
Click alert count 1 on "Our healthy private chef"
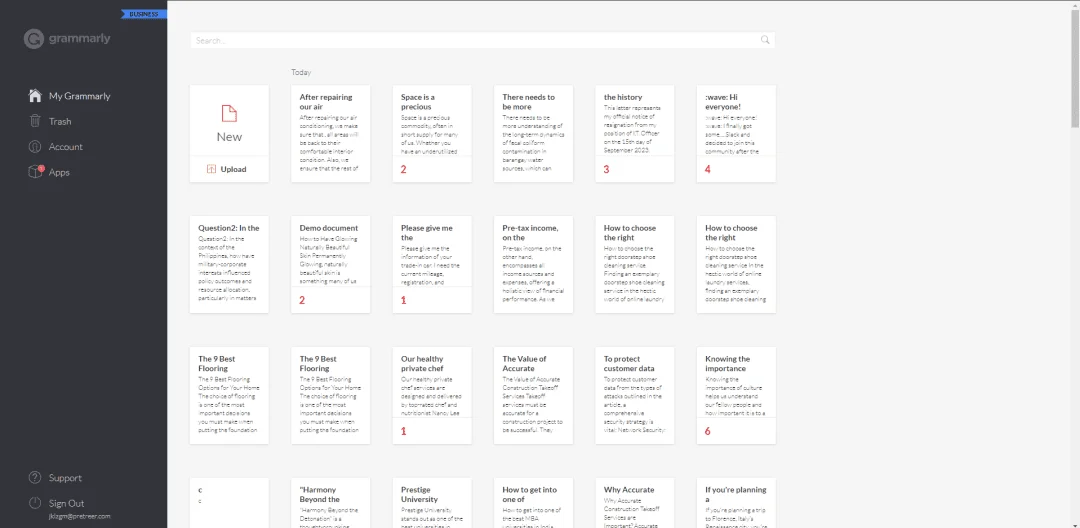[x=404, y=431]
